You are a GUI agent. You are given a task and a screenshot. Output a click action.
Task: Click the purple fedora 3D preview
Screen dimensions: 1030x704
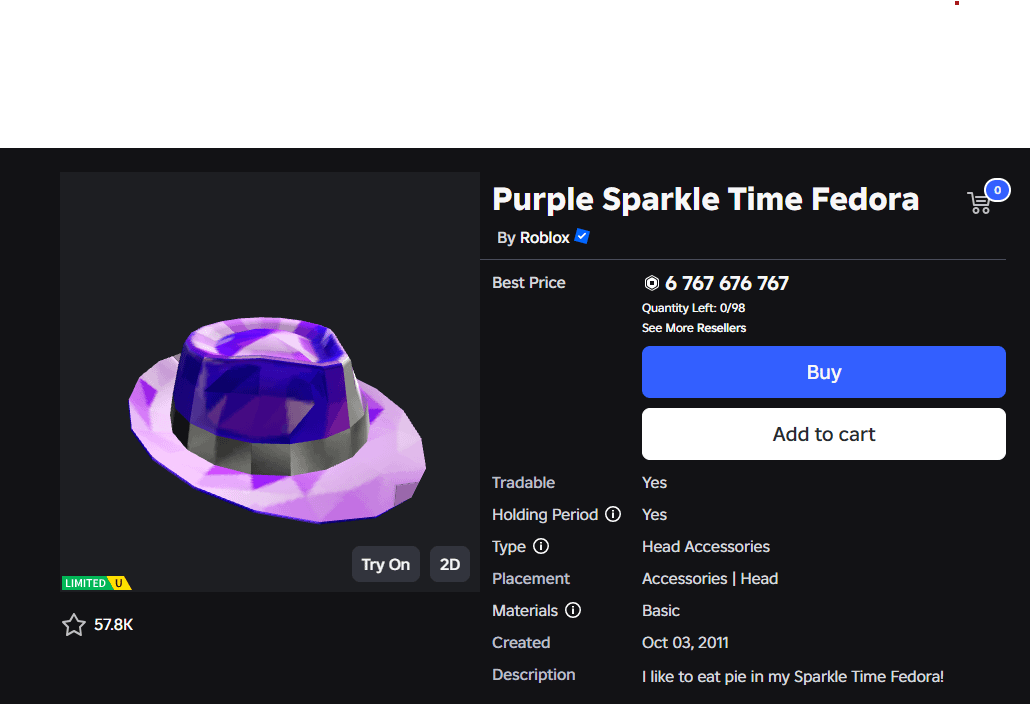pyautogui.click(x=276, y=420)
